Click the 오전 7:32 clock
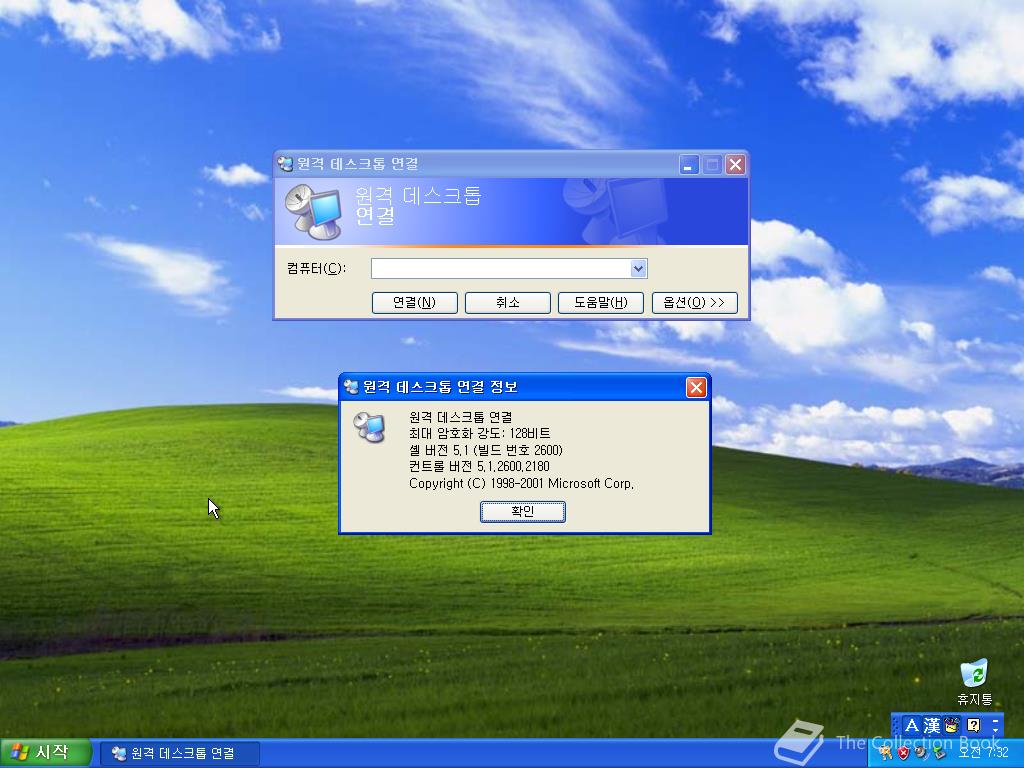This screenshot has height=768, width=1024. tap(983, 752)
